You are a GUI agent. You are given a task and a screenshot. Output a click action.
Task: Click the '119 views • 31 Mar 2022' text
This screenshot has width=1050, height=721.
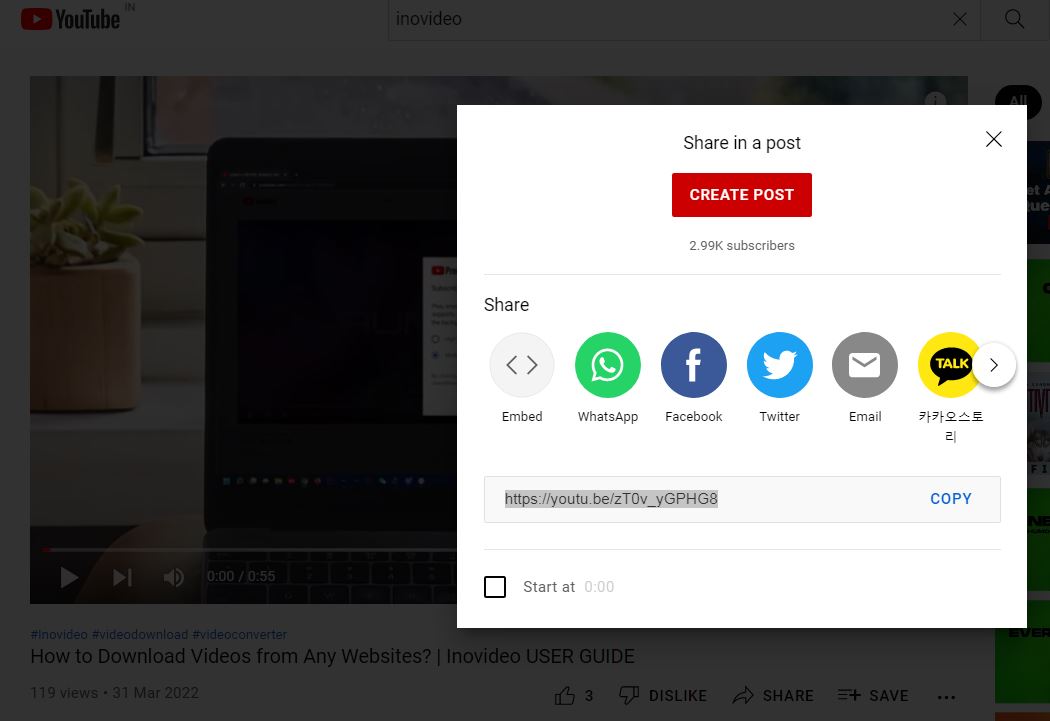[x=115, y=693]
